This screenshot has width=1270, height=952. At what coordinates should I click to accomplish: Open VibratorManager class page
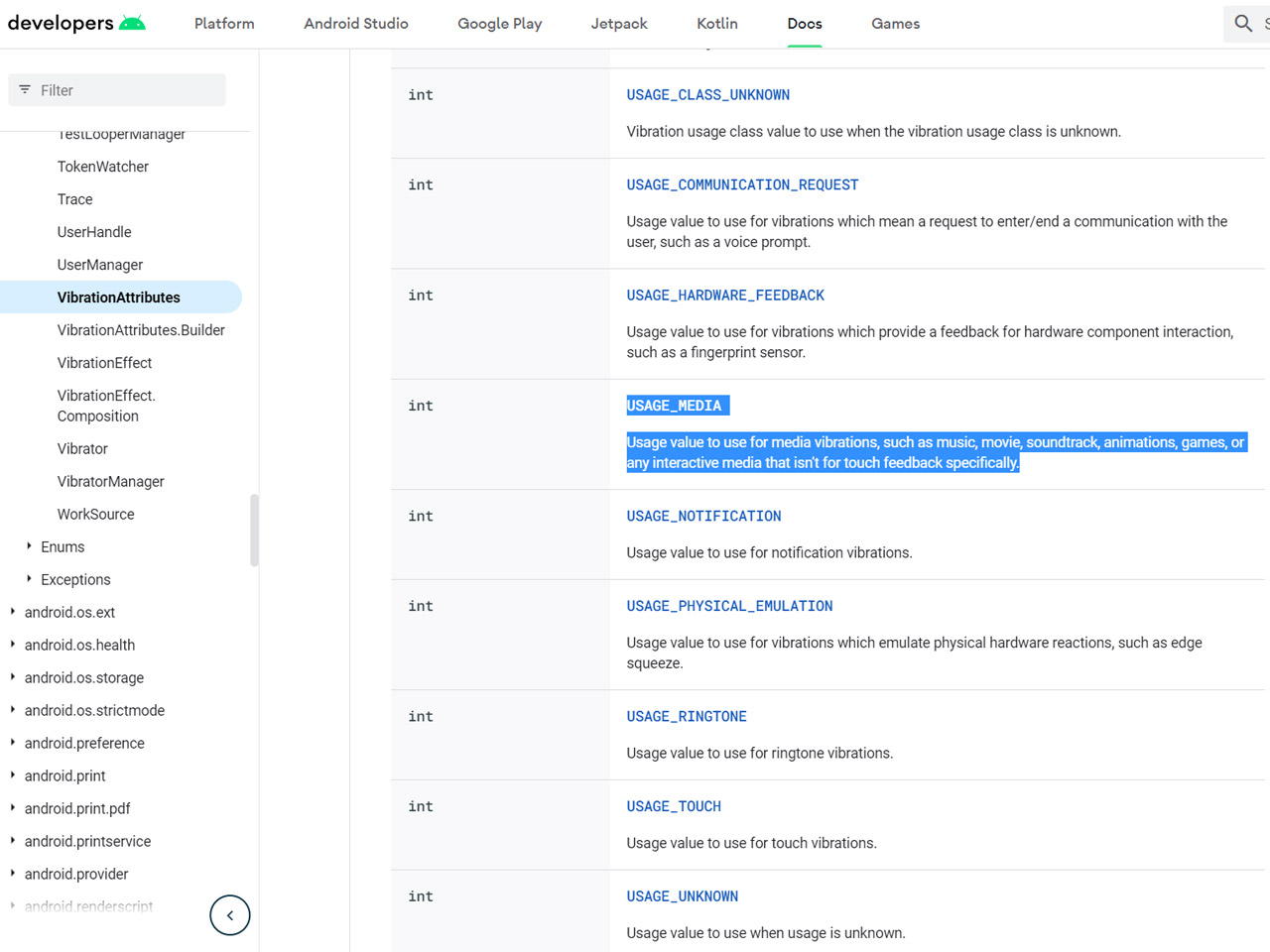point(110,481)
